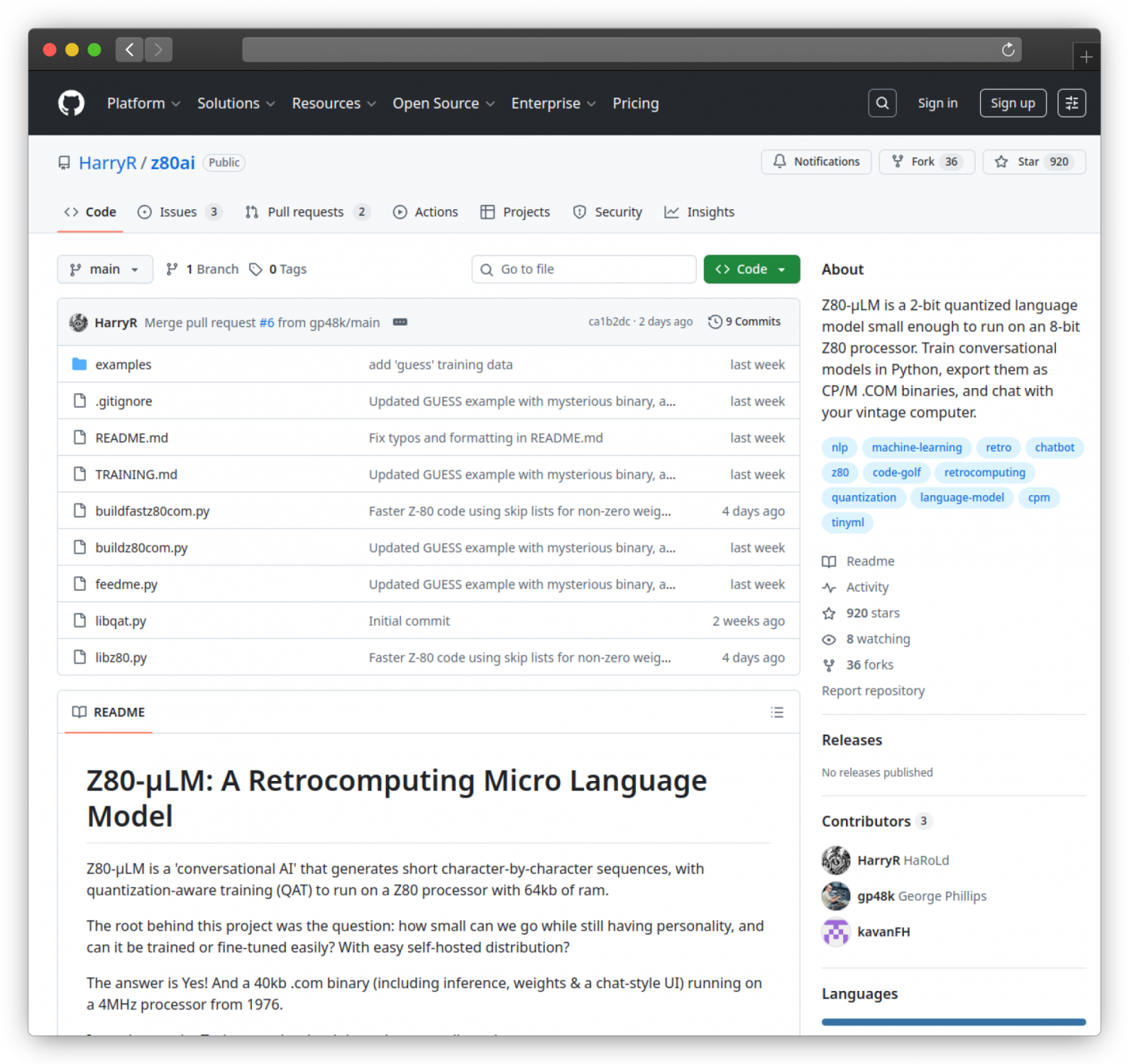The image size is (1129, 1064).
Task: Enable Notifications for this repository
Action: coord(816,162)
